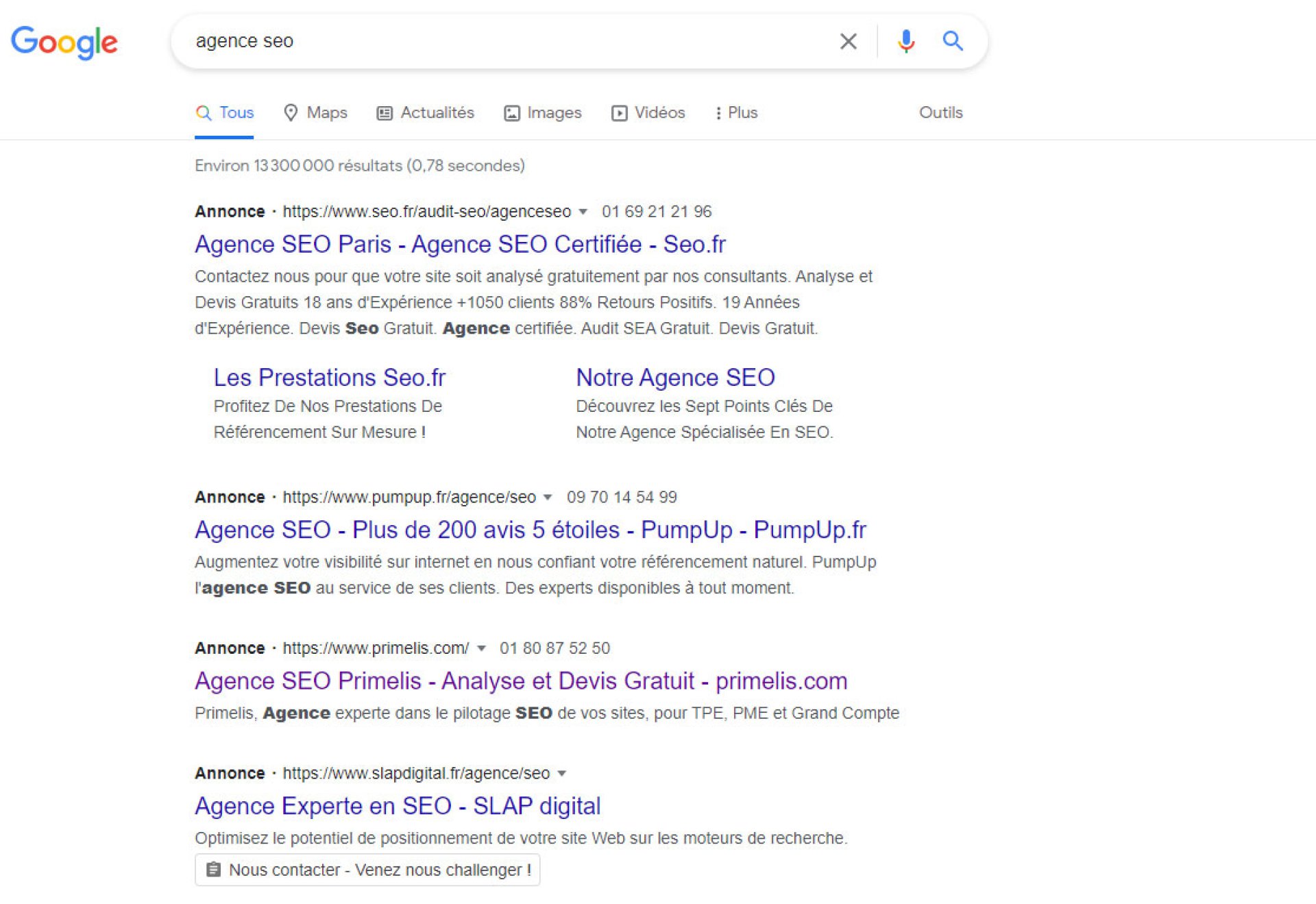Image resolution: width=1316 pixels, height=904 pixels.
Task: Expand the dropdown arrow next to seo.fr URL
Action: [x=583, y=212]
